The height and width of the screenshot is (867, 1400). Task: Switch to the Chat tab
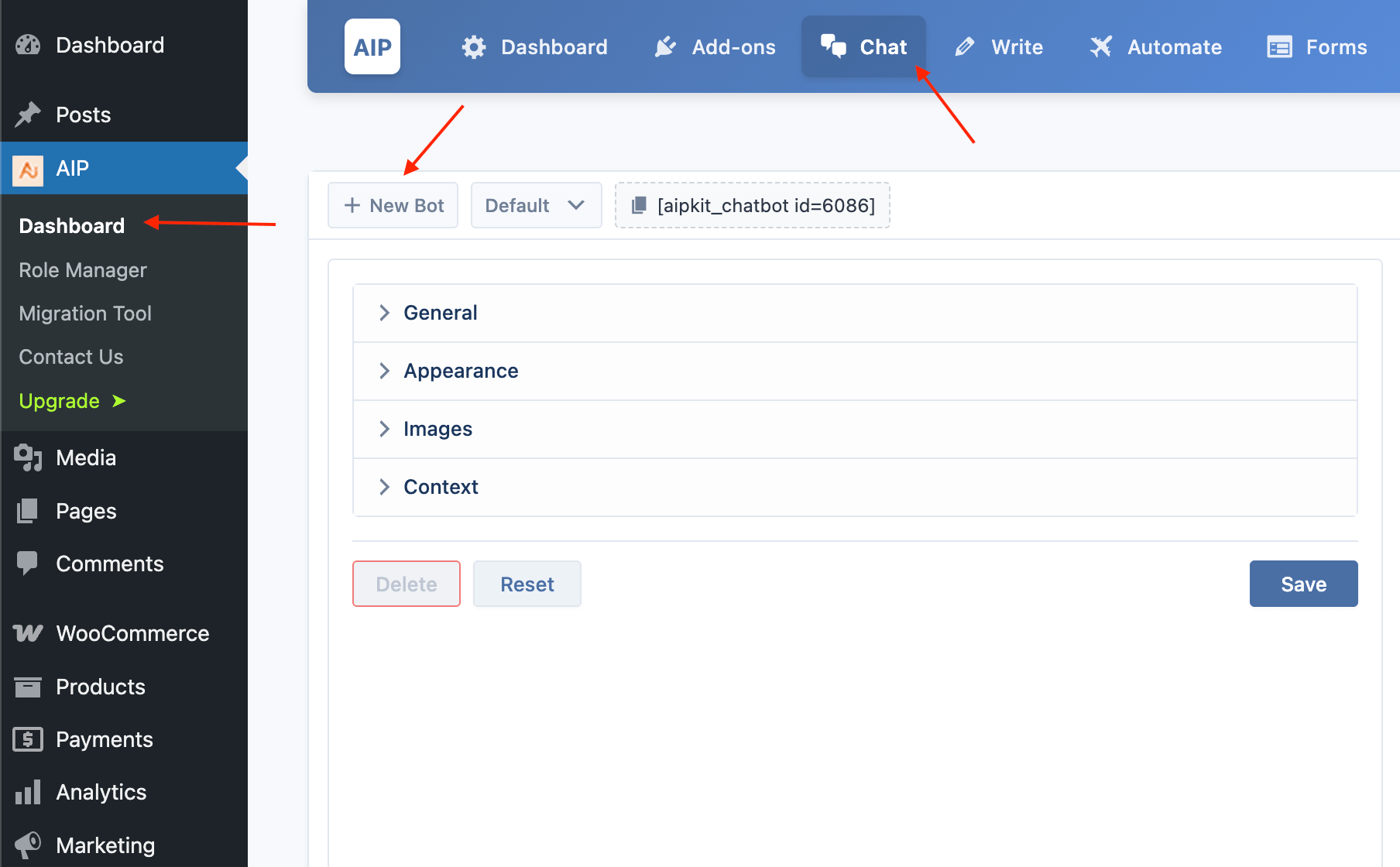coord(863,46)
